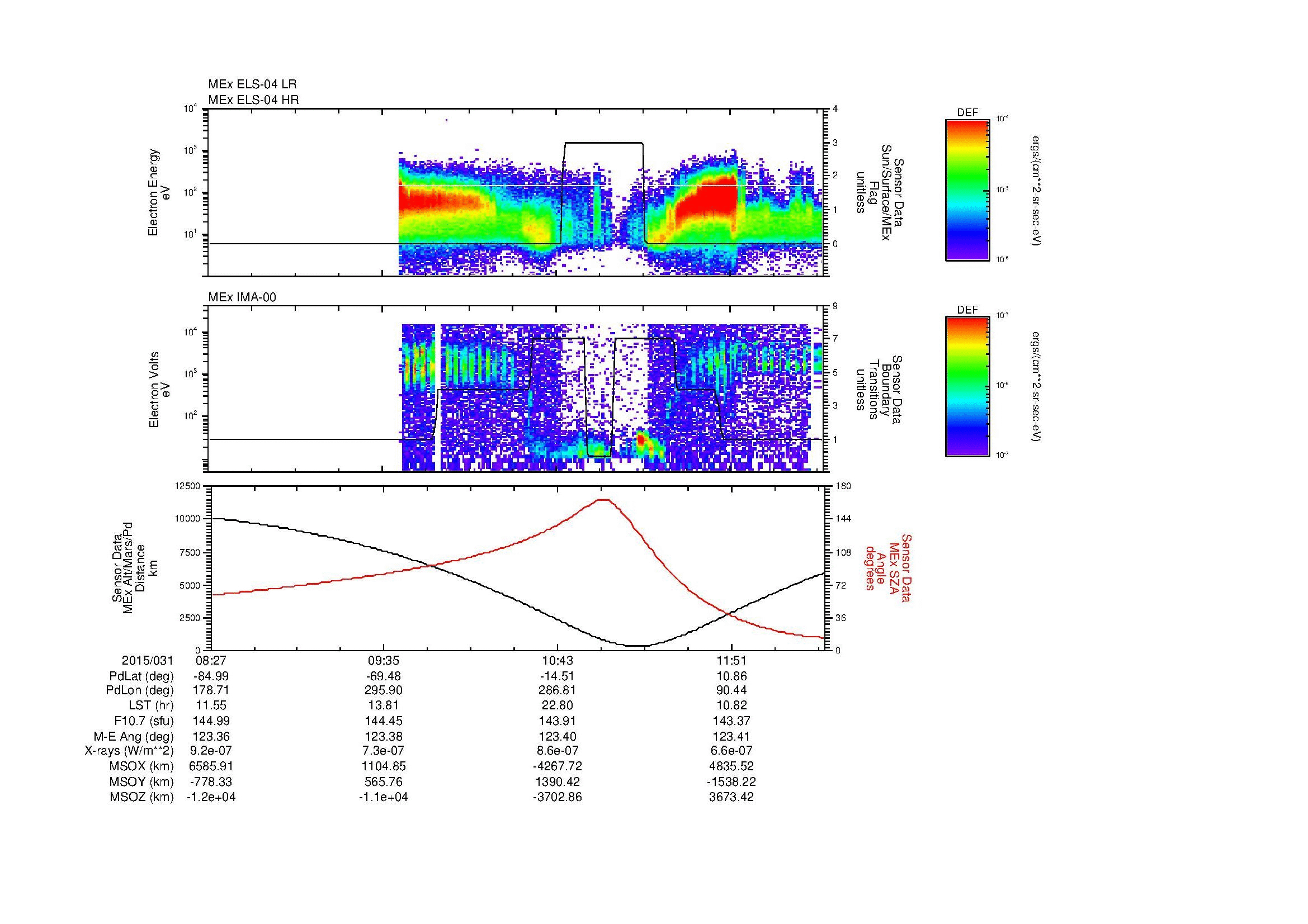Image resolution: width=1308 pixels, height=924 pixels.
Task: Click the X-rays value '7.3e-07'
Action: click(x=384, y=751)
